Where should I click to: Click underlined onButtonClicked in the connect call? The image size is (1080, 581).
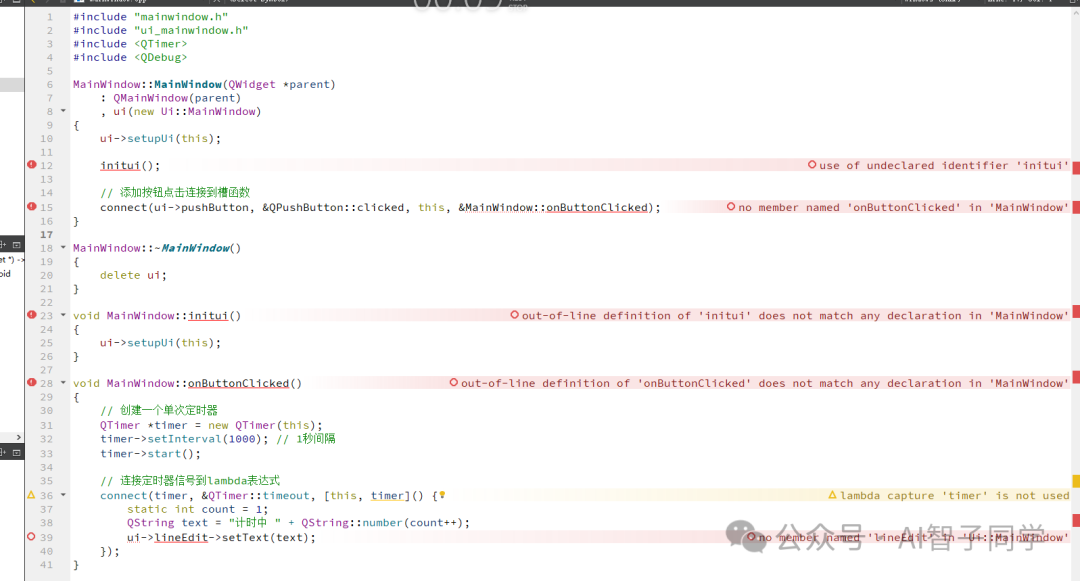[x=597, y=207]
